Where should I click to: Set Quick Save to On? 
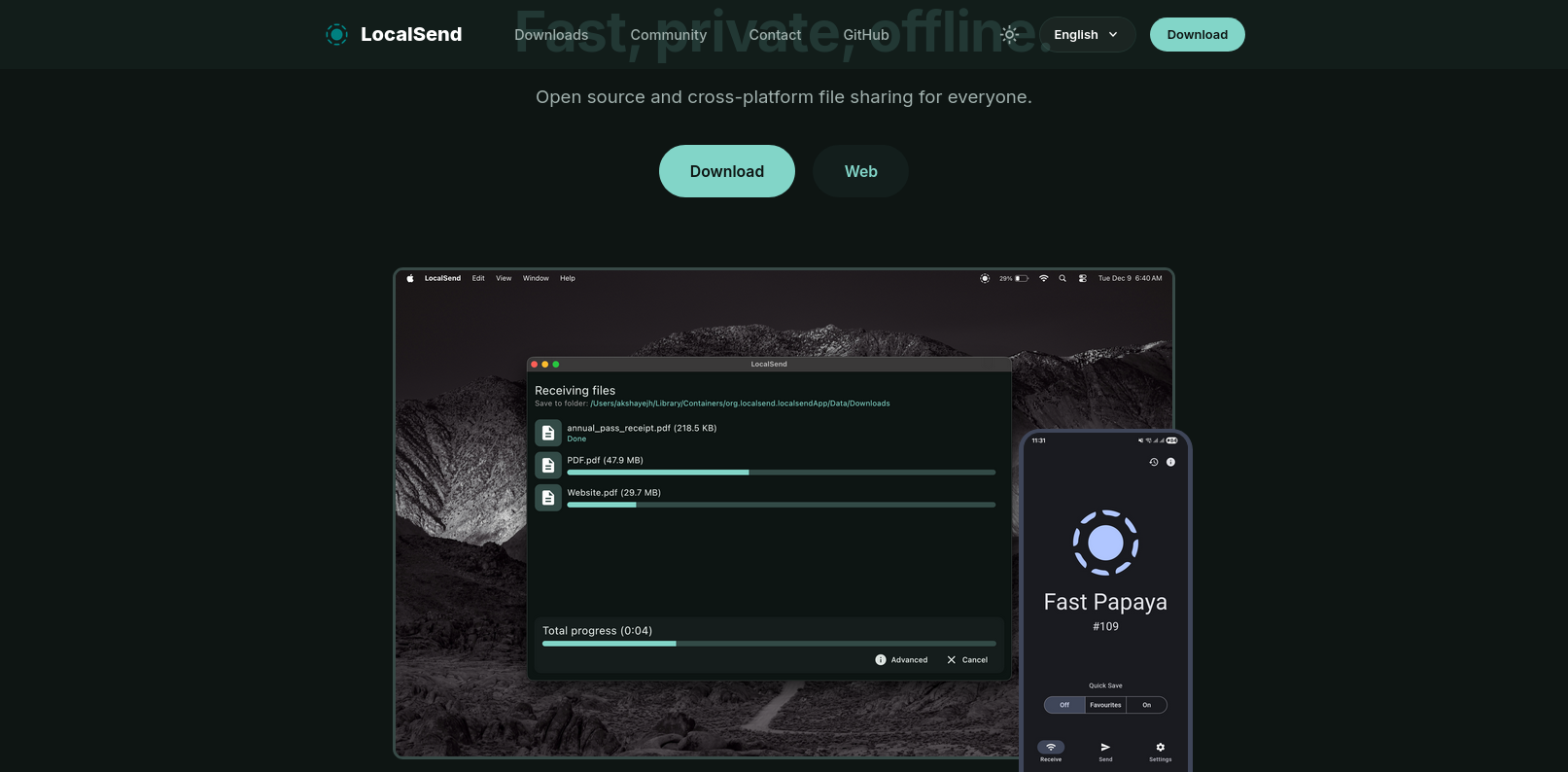[1146, 705]
